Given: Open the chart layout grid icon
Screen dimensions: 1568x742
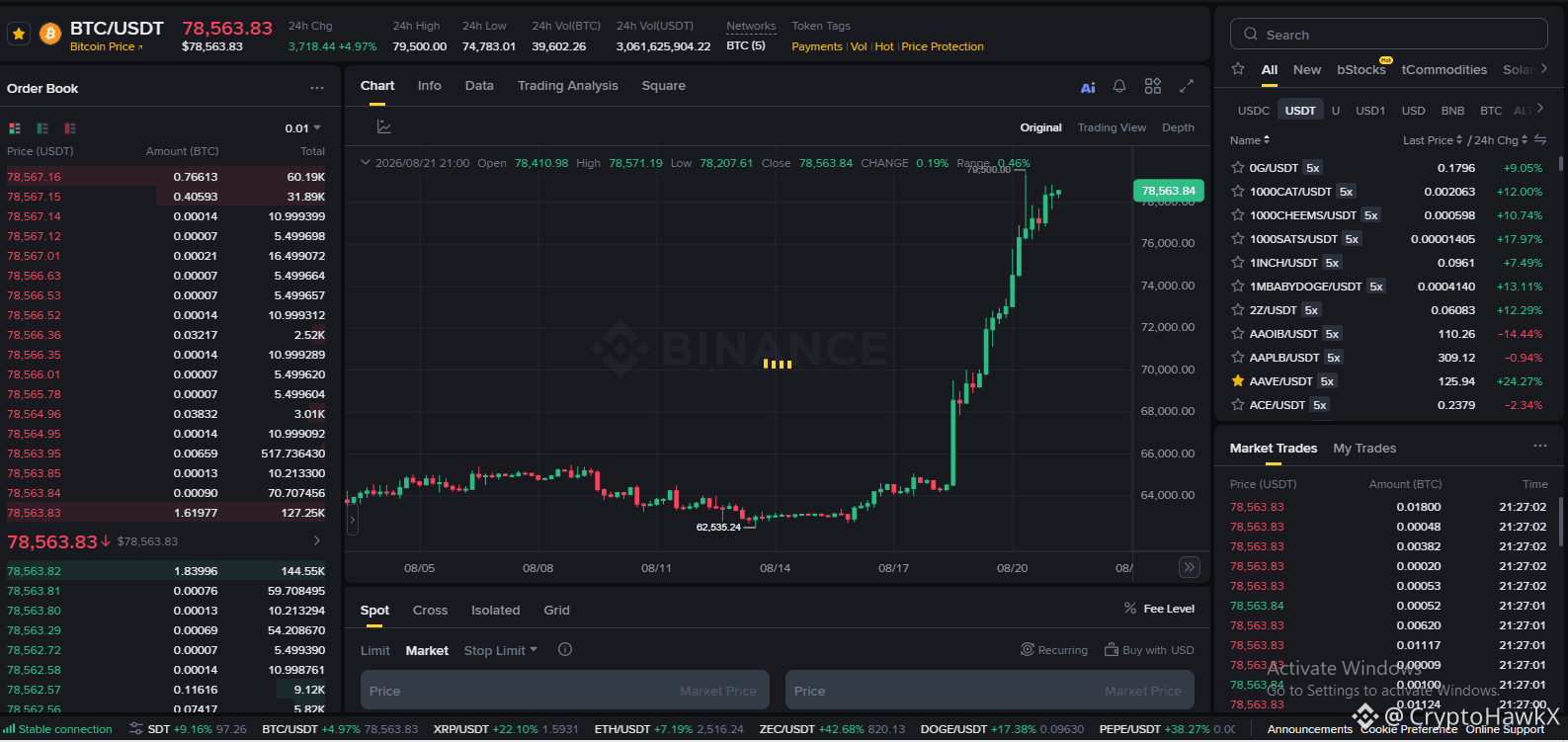Looking at the screenshot, I should click(1153, 86).
